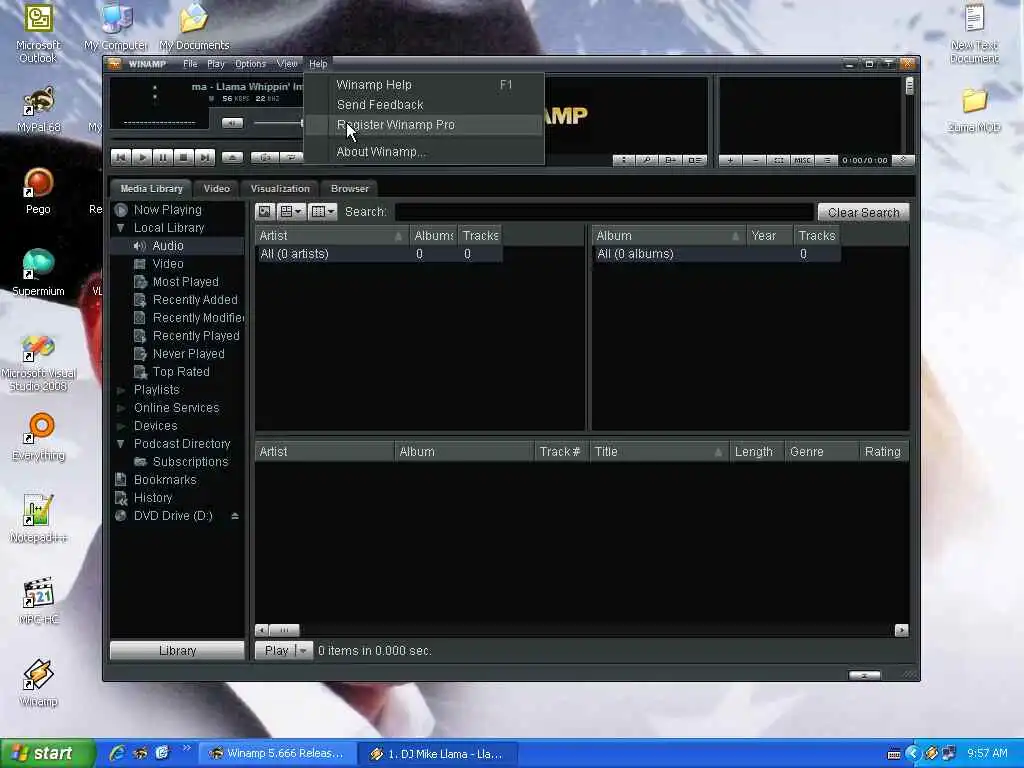This screenshot has width=1024, height=768.
Task: Expand the Devices node
Action: point(121,426)
